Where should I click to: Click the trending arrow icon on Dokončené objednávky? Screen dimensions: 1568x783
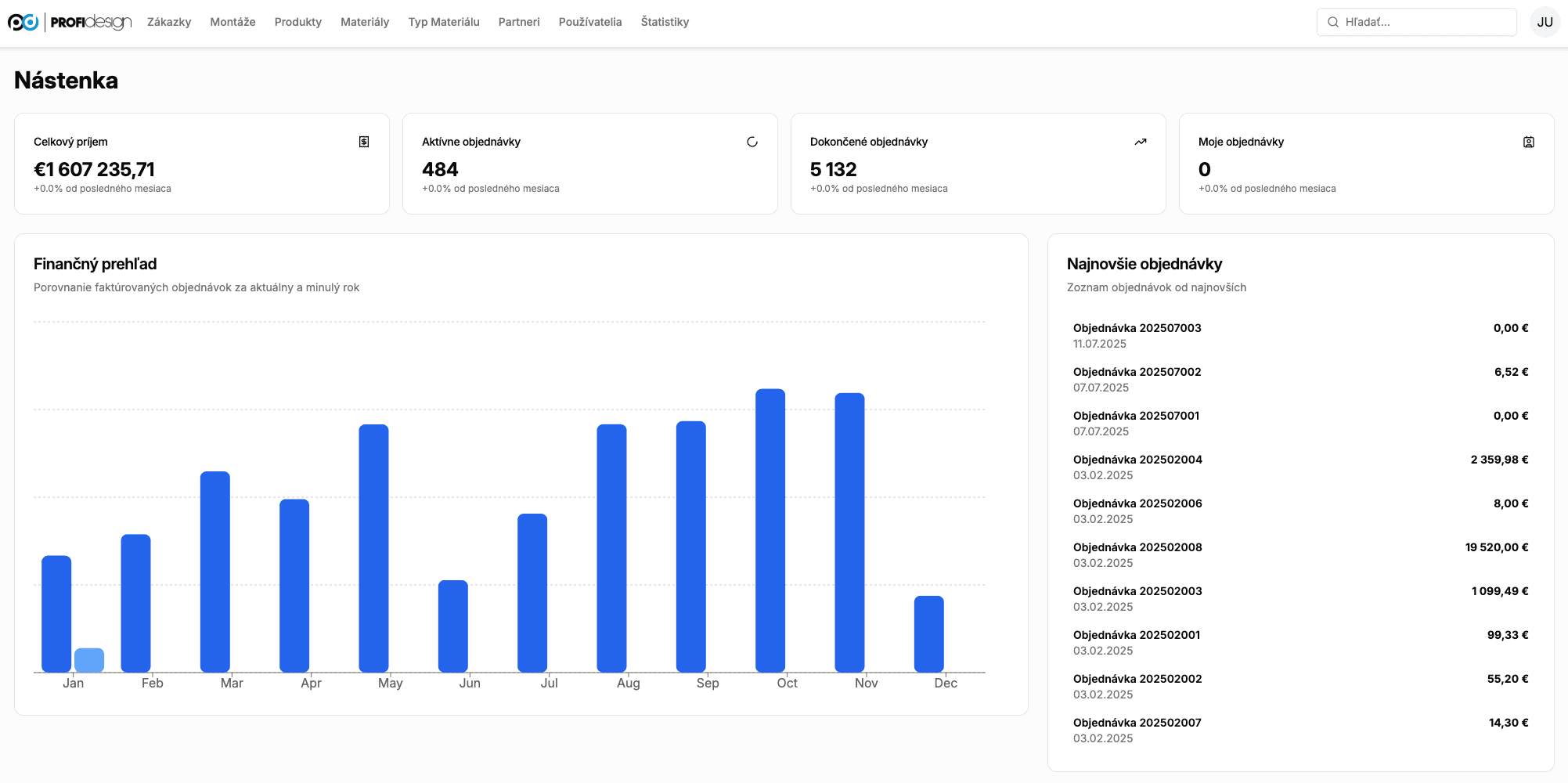click(x=1141, y=142)
